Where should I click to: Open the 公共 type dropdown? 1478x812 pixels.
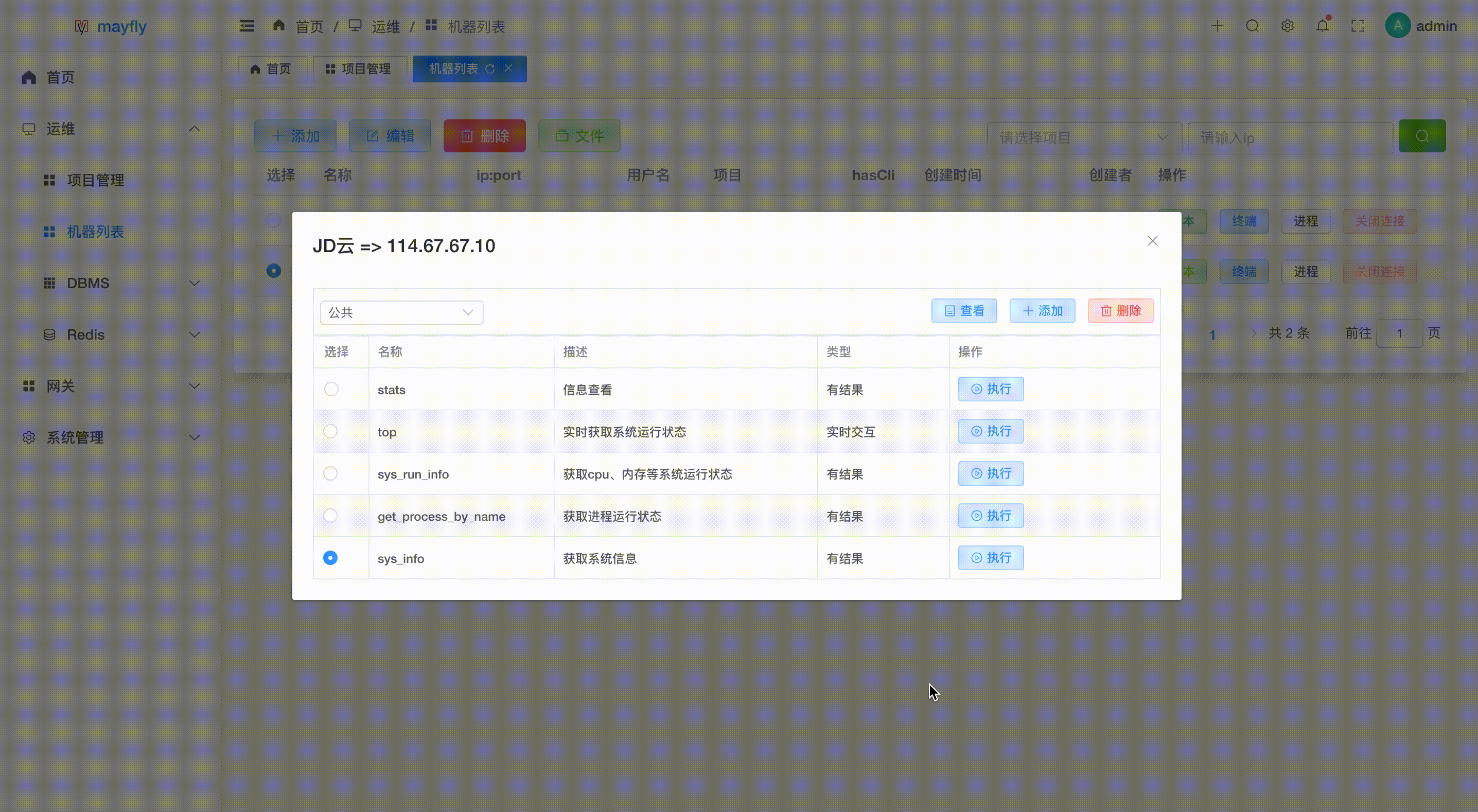401,313
